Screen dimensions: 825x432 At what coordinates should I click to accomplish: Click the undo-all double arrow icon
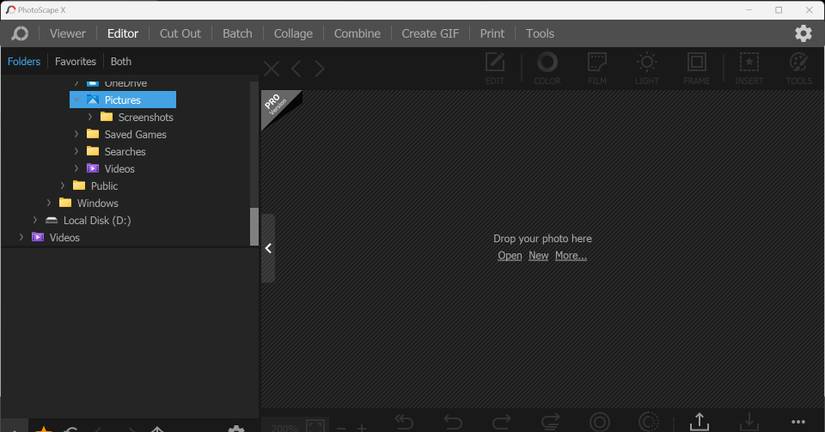404,422
